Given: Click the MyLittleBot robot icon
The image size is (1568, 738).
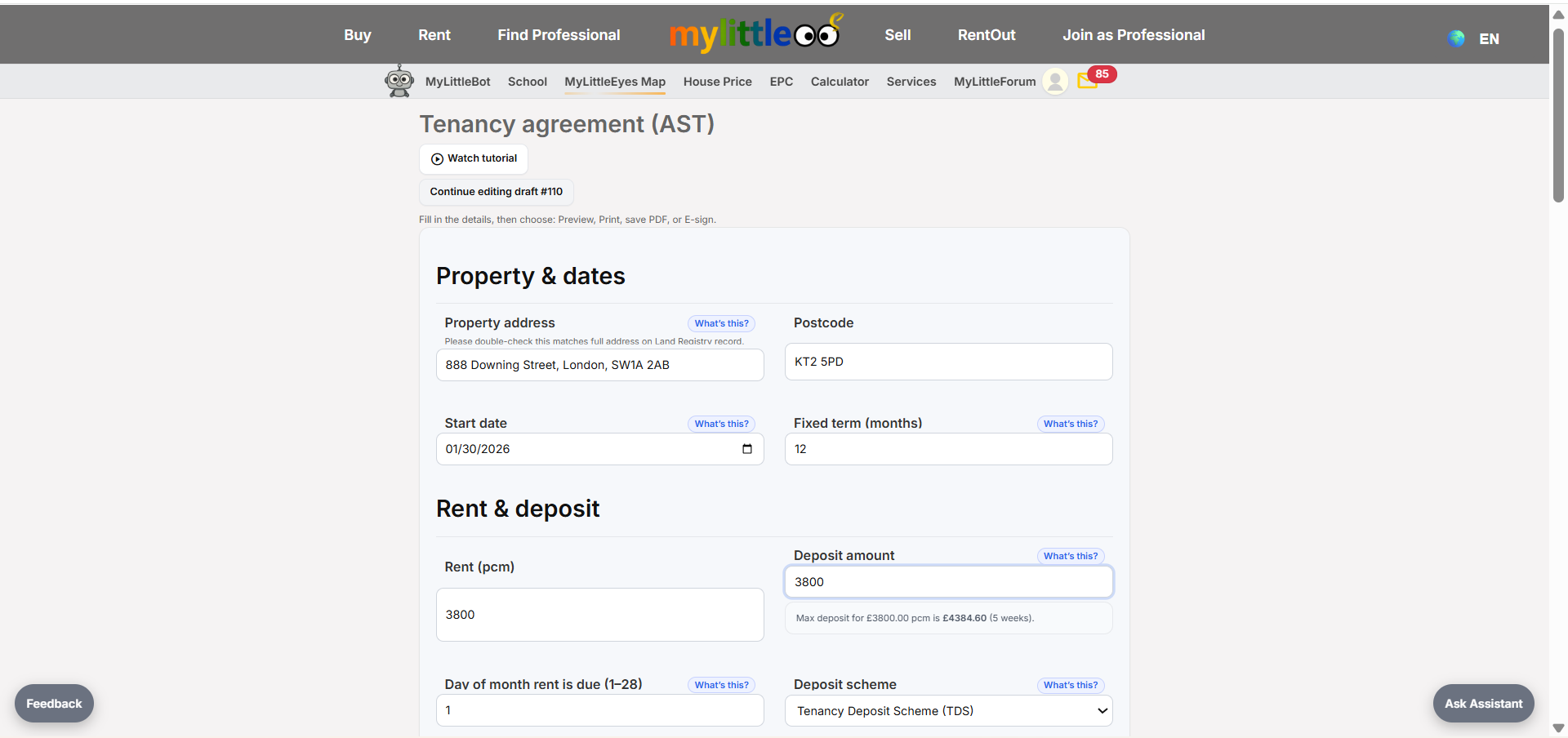Looking at the screenshot, I should pos(399,81).
